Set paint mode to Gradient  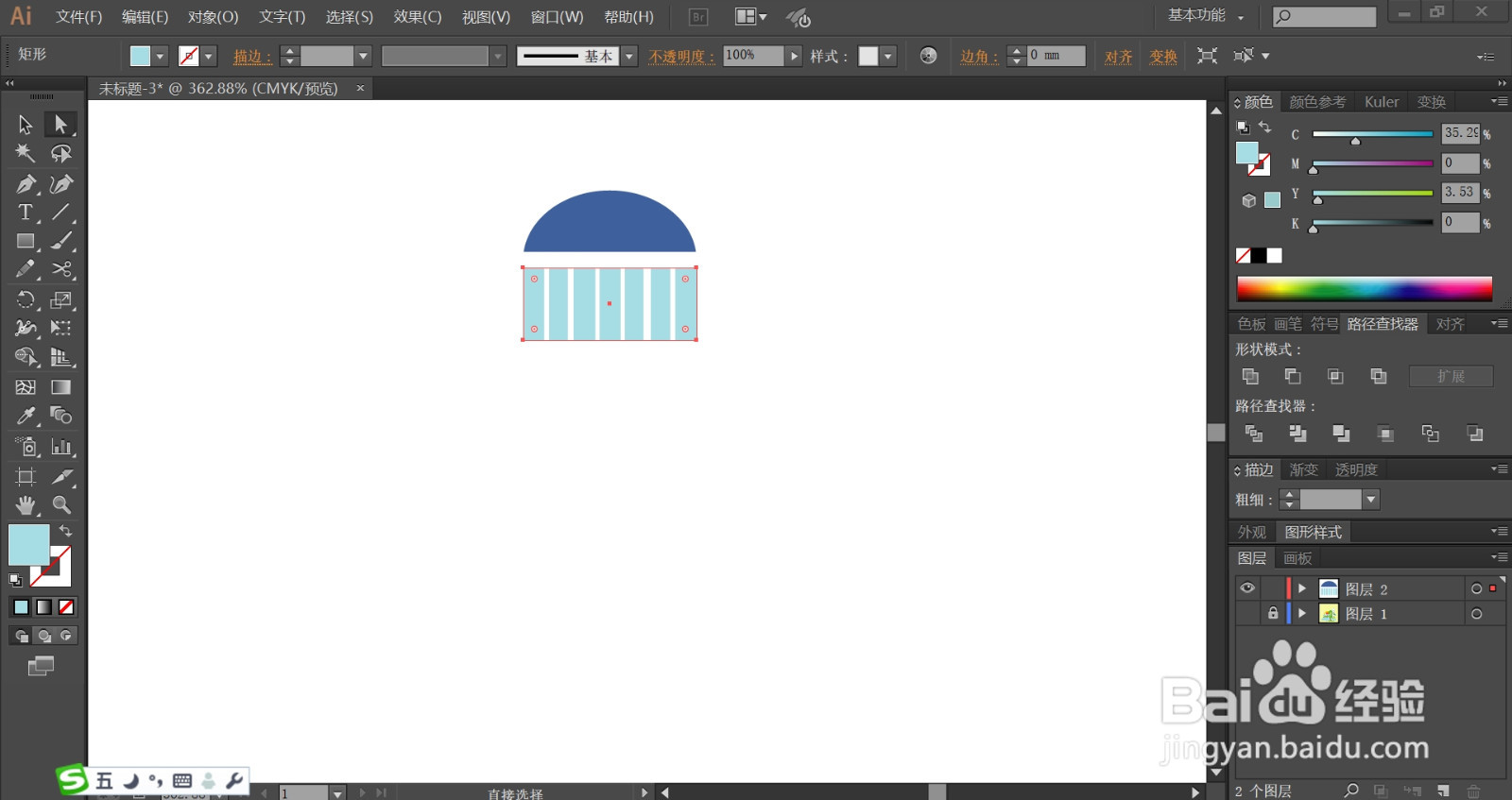(x=43, y=607)
